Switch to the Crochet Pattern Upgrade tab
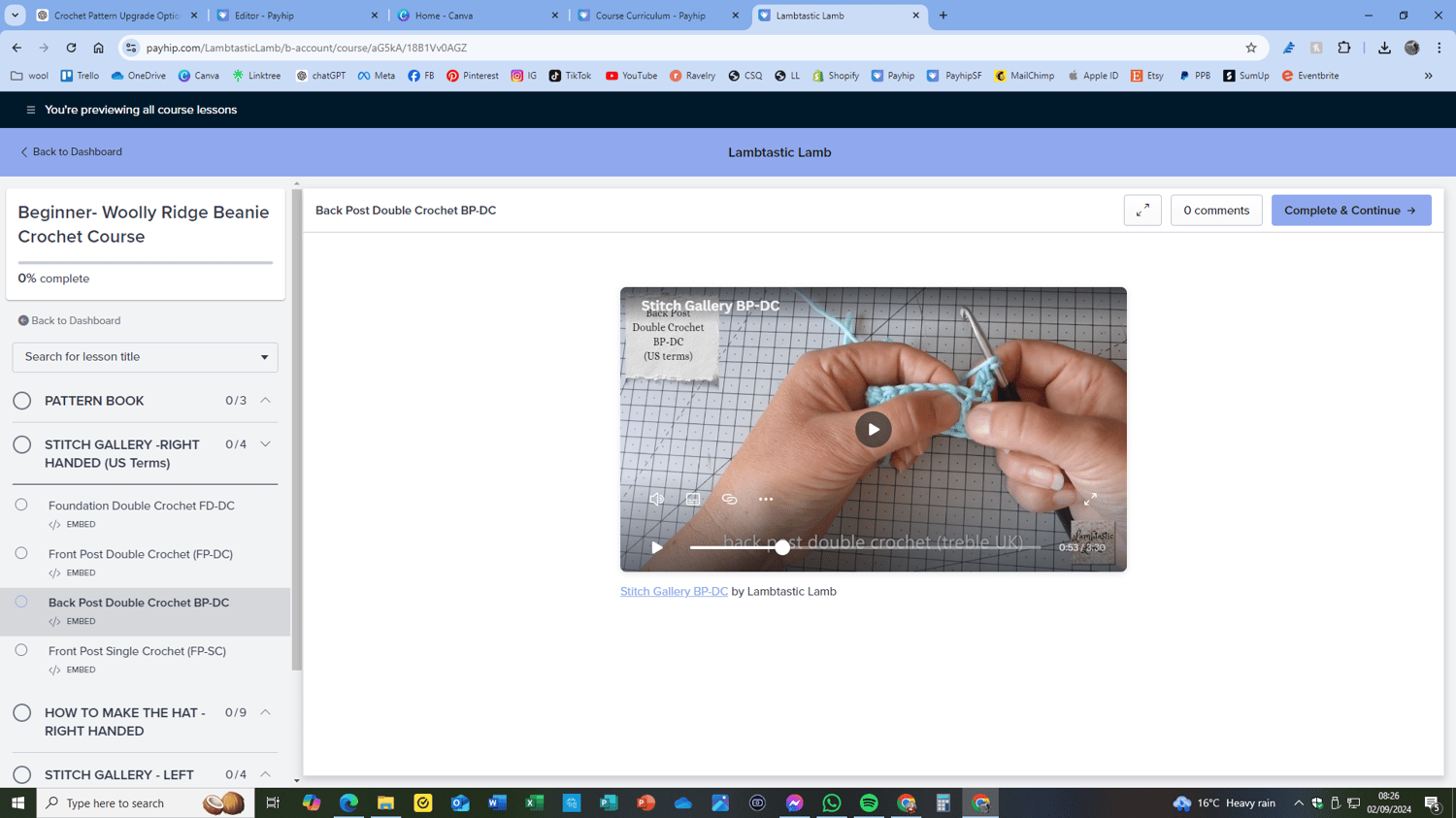The image size is (1456, 818). click(x=117, y=16)
